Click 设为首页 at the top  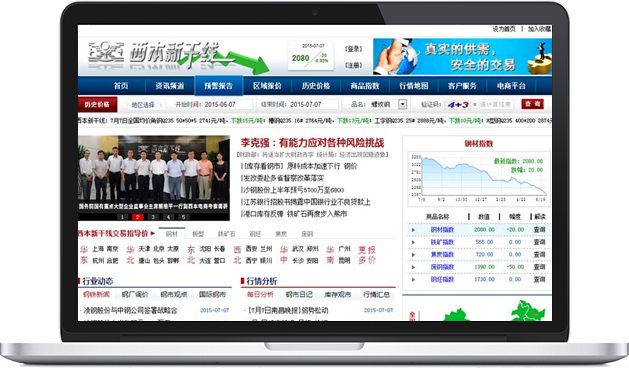(504, 29)
